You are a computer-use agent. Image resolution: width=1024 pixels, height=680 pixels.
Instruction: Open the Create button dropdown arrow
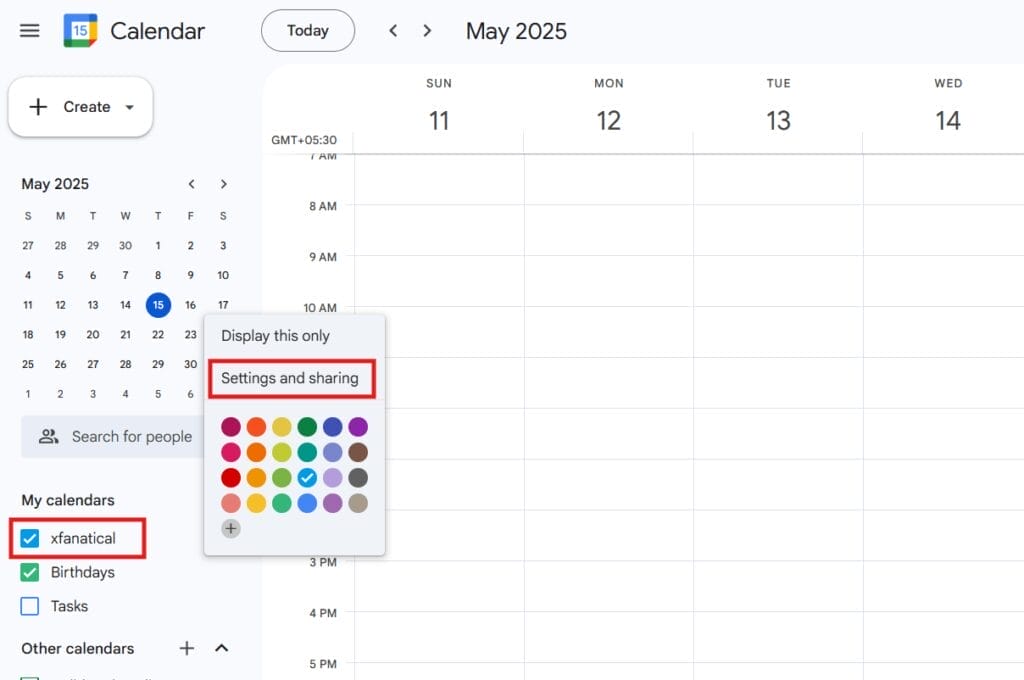129,107
